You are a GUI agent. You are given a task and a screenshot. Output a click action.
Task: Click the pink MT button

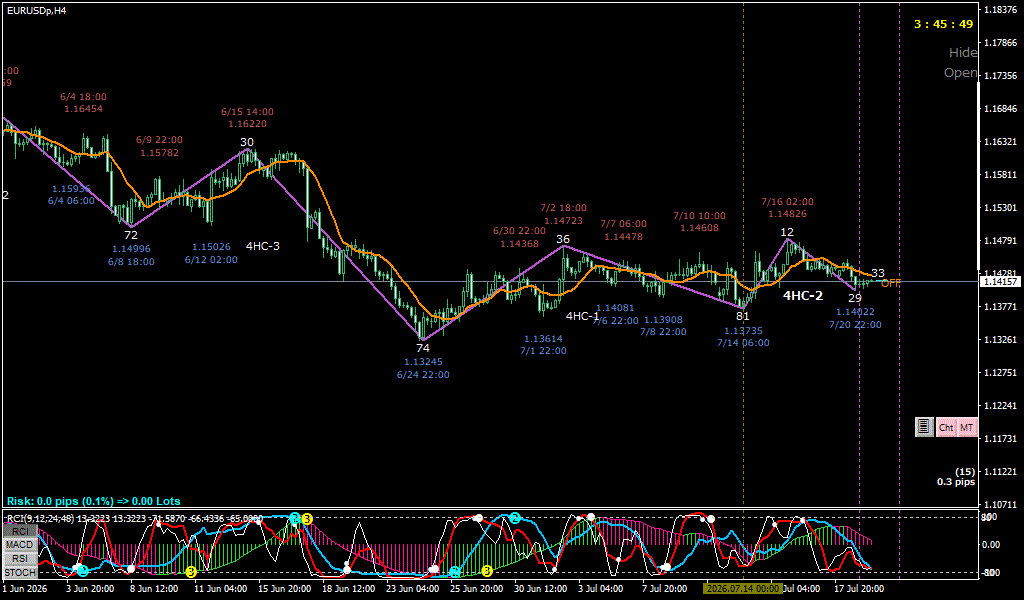(967, 428)
